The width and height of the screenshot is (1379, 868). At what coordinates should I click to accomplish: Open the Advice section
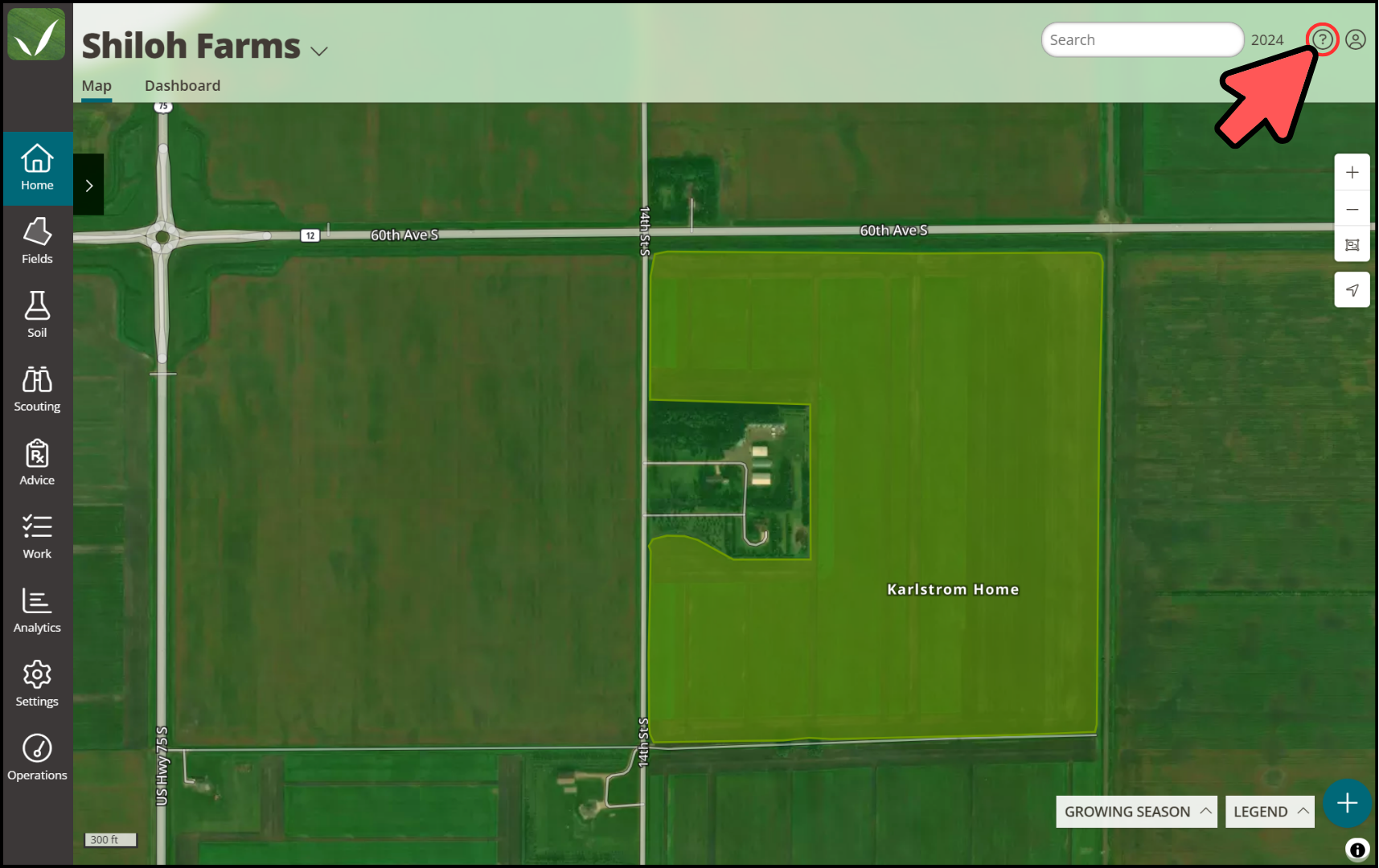point(37,463)
